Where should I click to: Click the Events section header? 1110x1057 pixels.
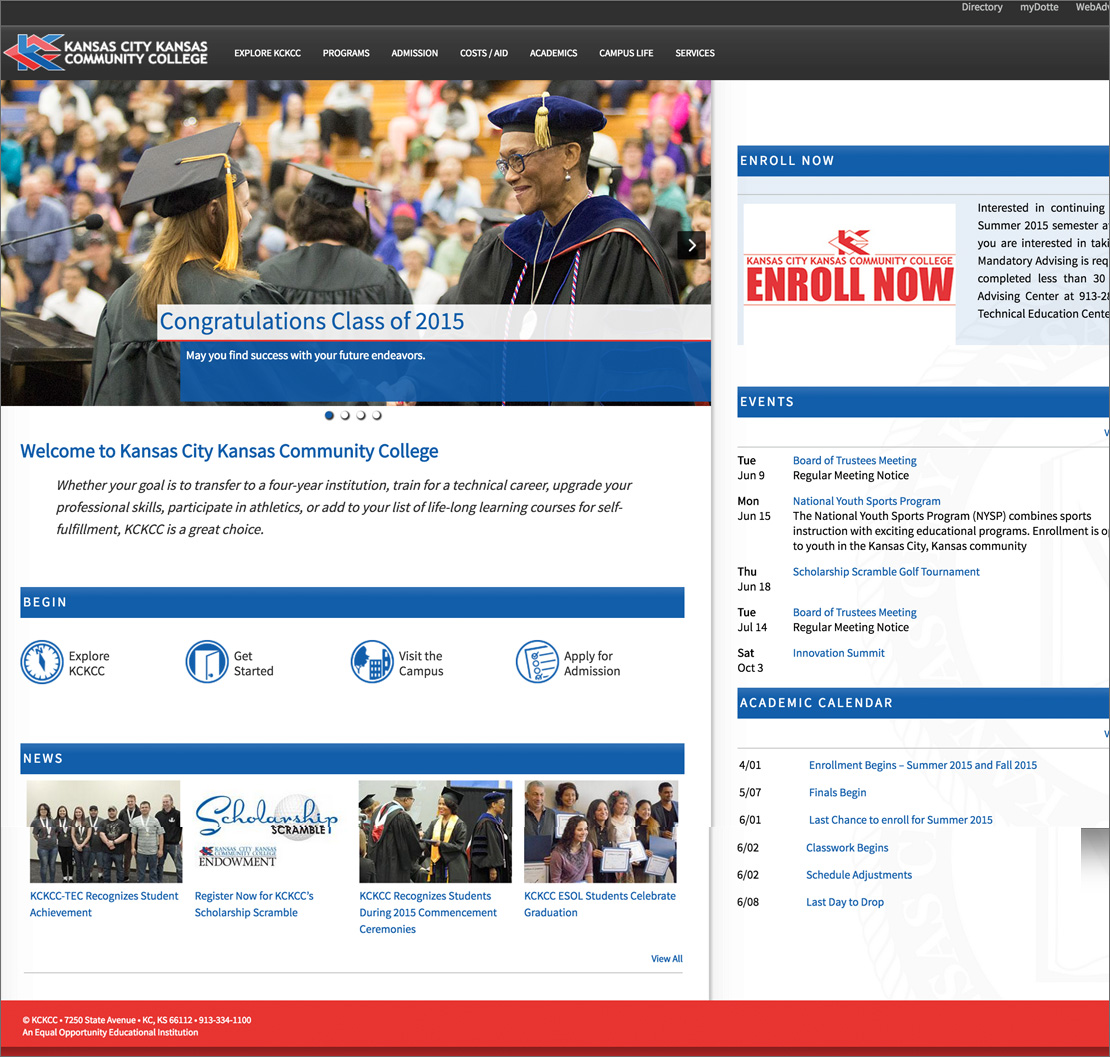point(923,401)
